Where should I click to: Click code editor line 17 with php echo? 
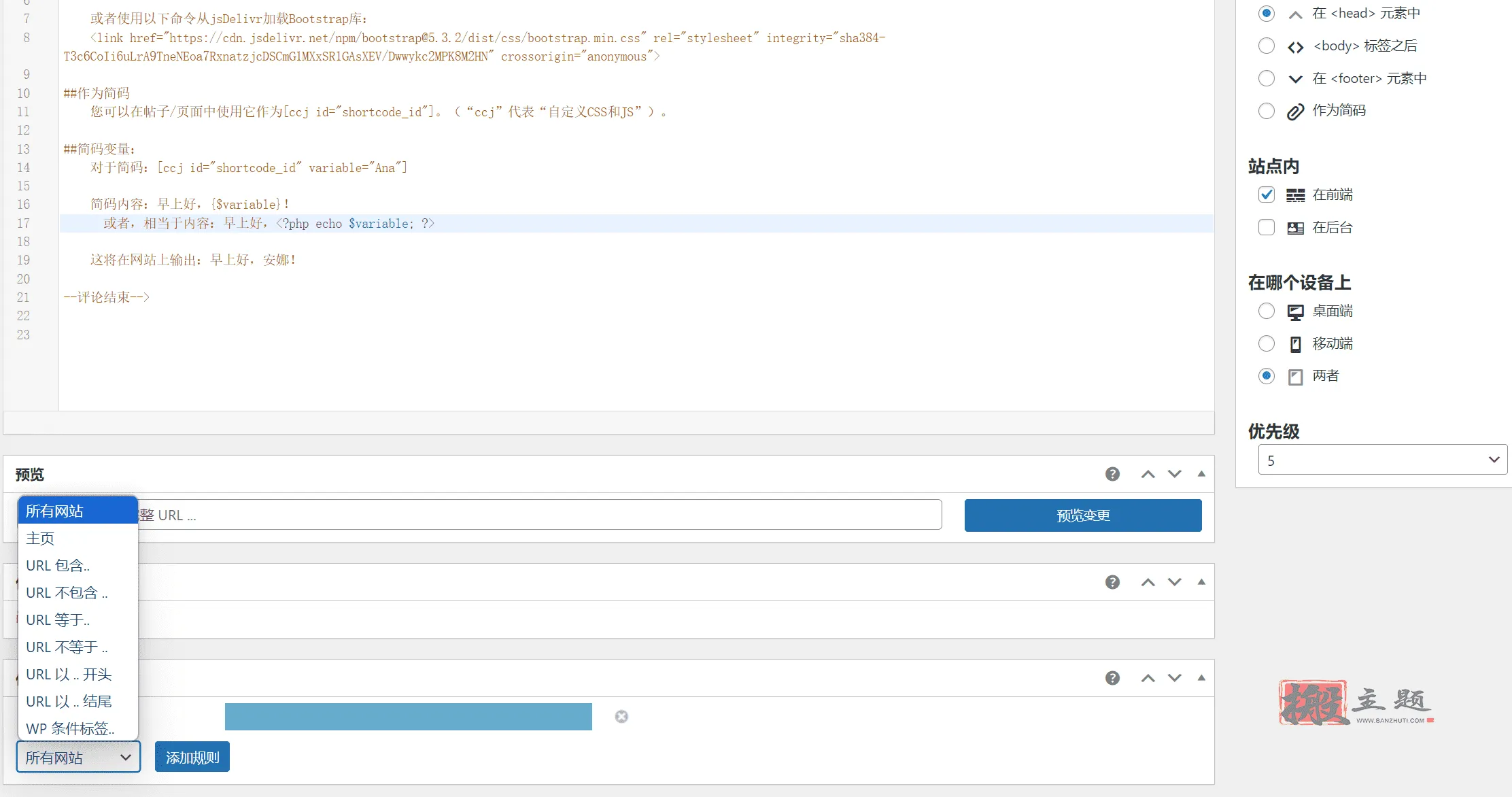(x=636, y=223)
